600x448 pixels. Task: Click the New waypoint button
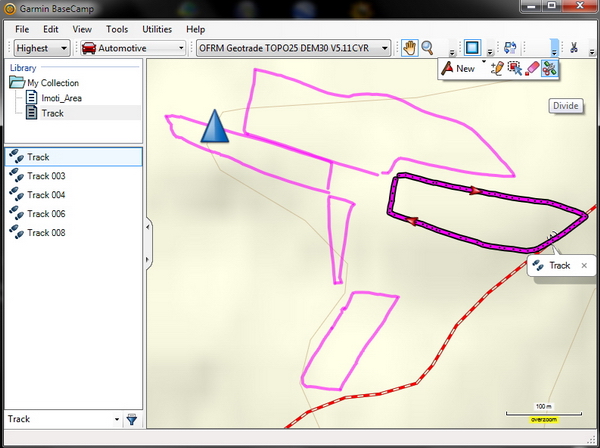[x=458, y=69]
